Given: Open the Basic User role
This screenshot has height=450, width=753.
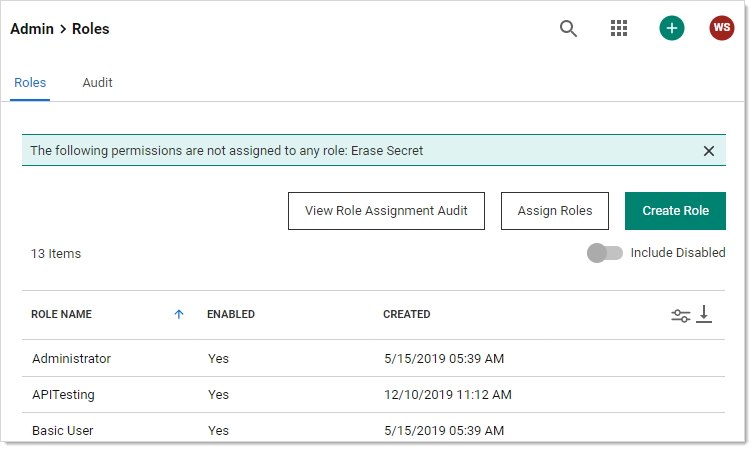Looking at the screenshot, I should [62, 430].
